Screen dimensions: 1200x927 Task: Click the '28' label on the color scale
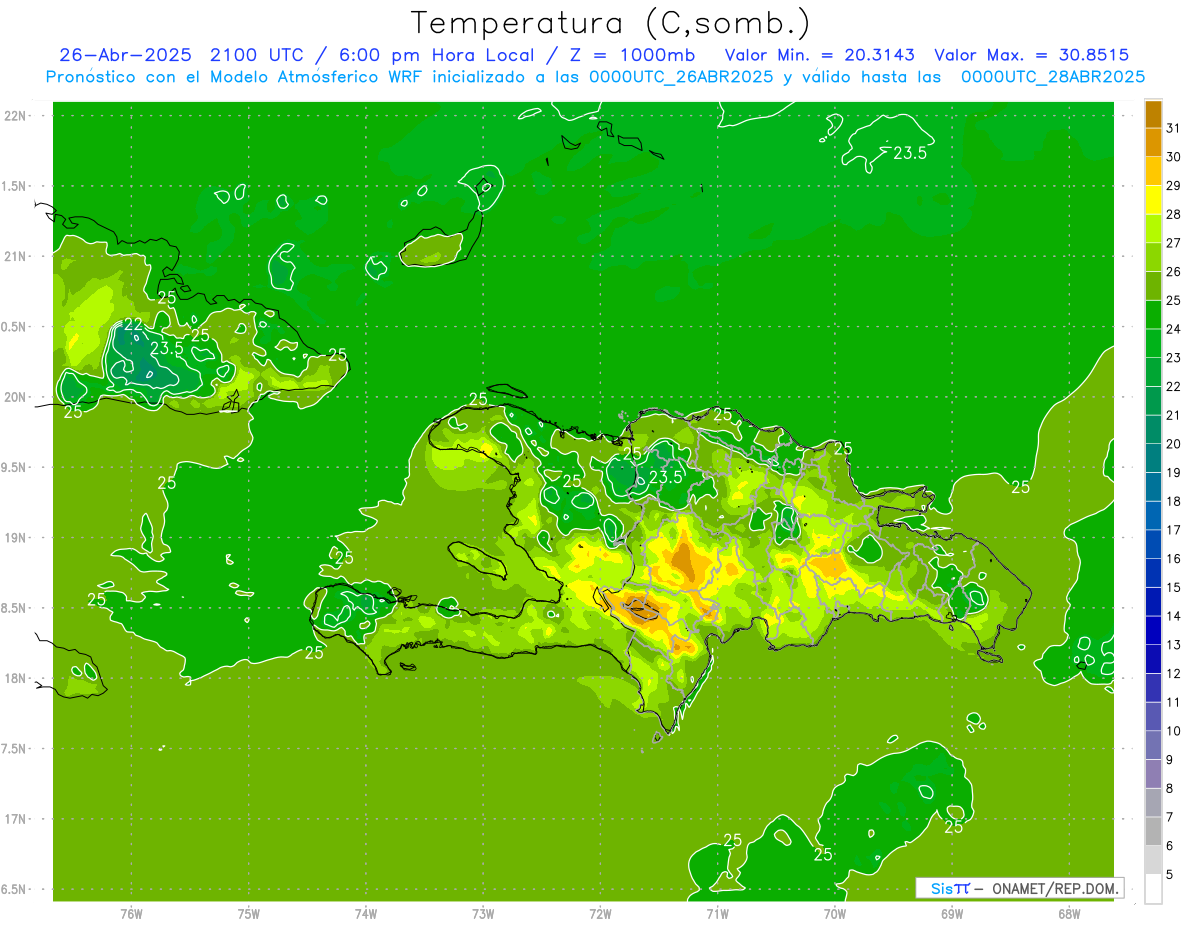[x=1174, y=214]
